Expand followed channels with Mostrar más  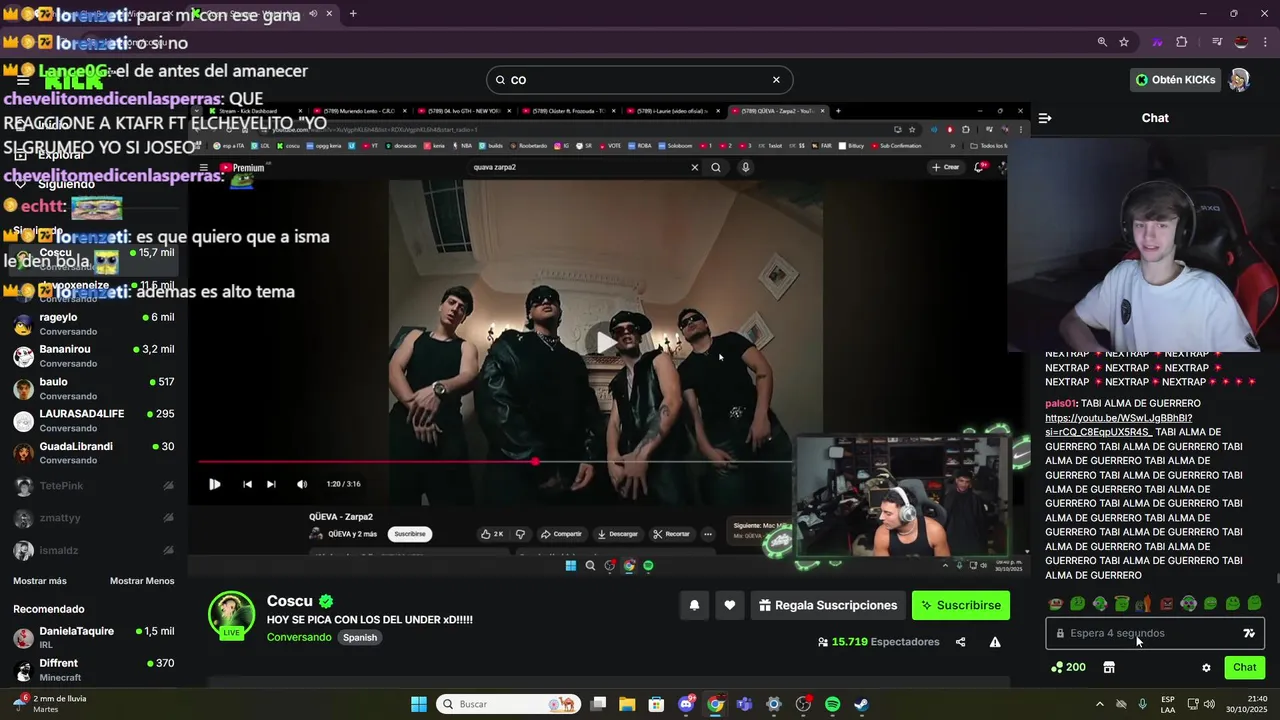click(x=40, y=581)
